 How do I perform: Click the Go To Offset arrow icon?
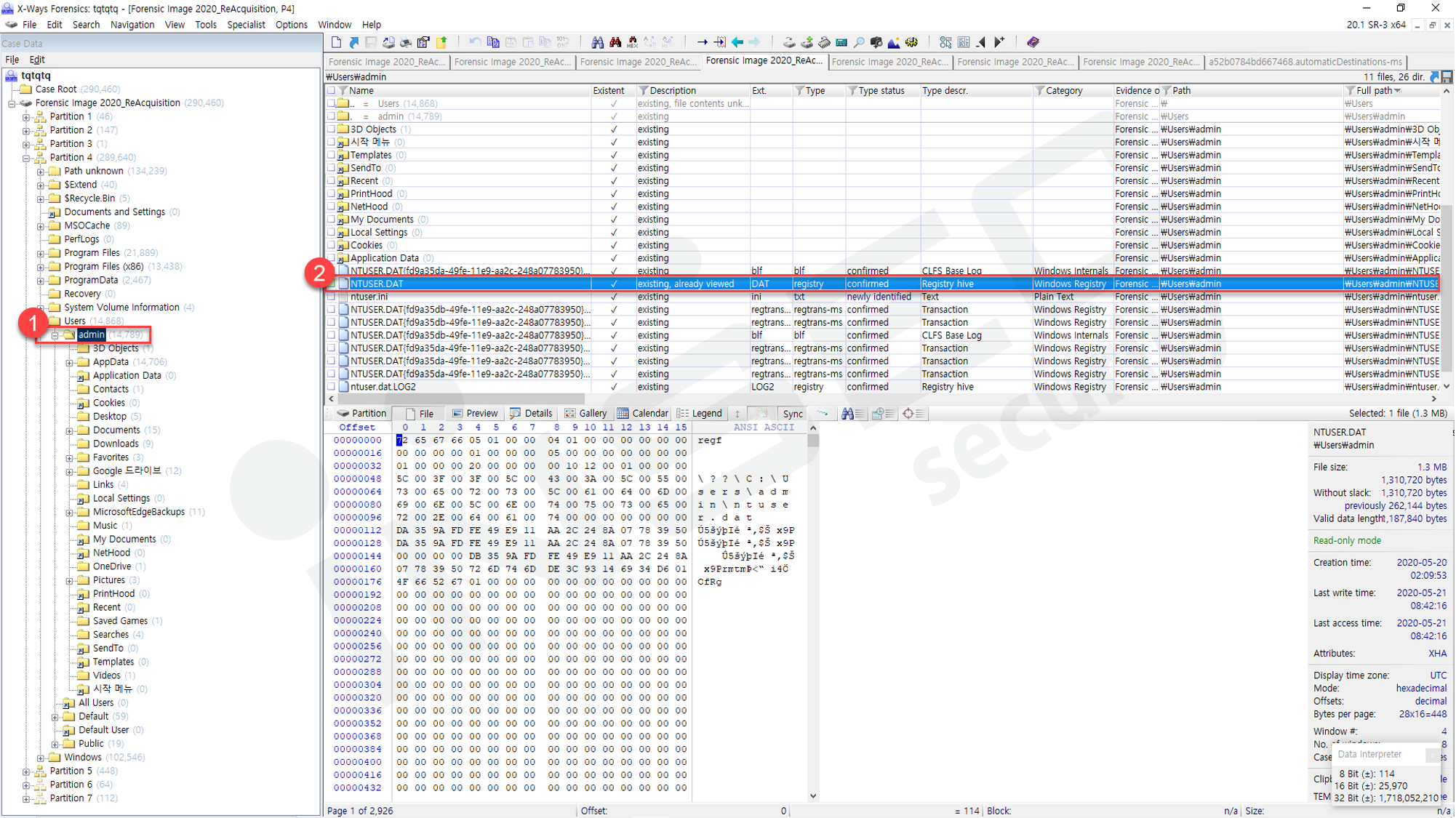(x=702, y=42)
